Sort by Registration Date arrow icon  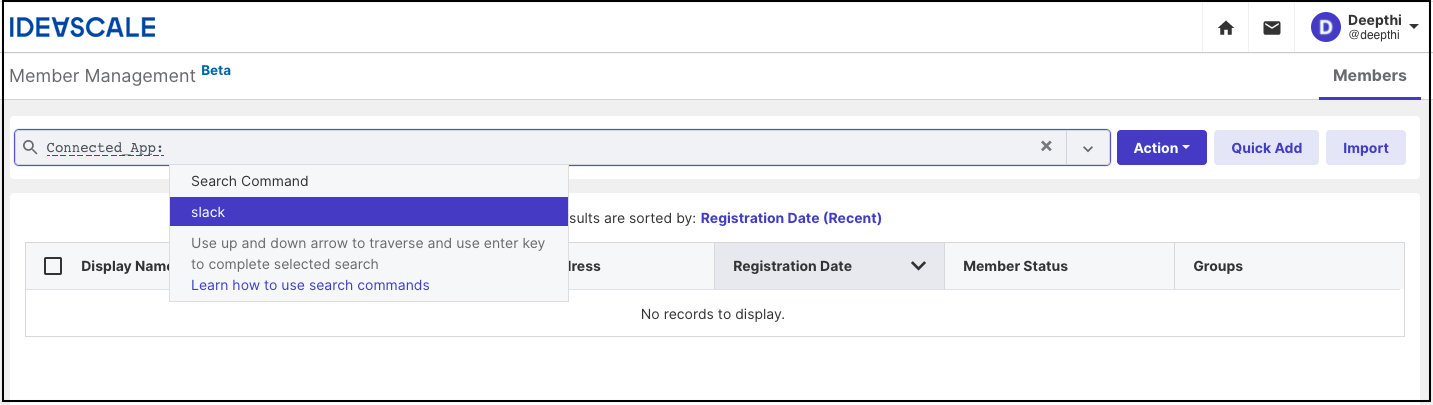point(918,266)
